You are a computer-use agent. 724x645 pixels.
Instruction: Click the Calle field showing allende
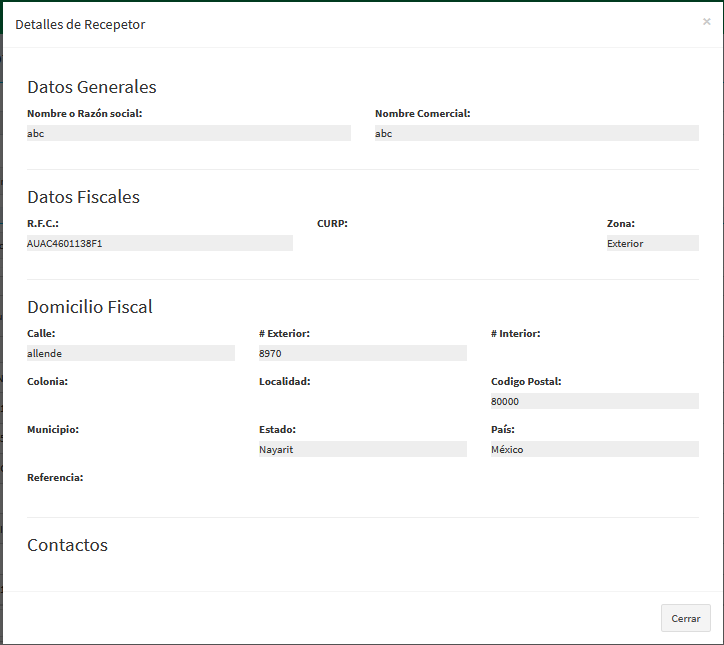tap(130, 353)
